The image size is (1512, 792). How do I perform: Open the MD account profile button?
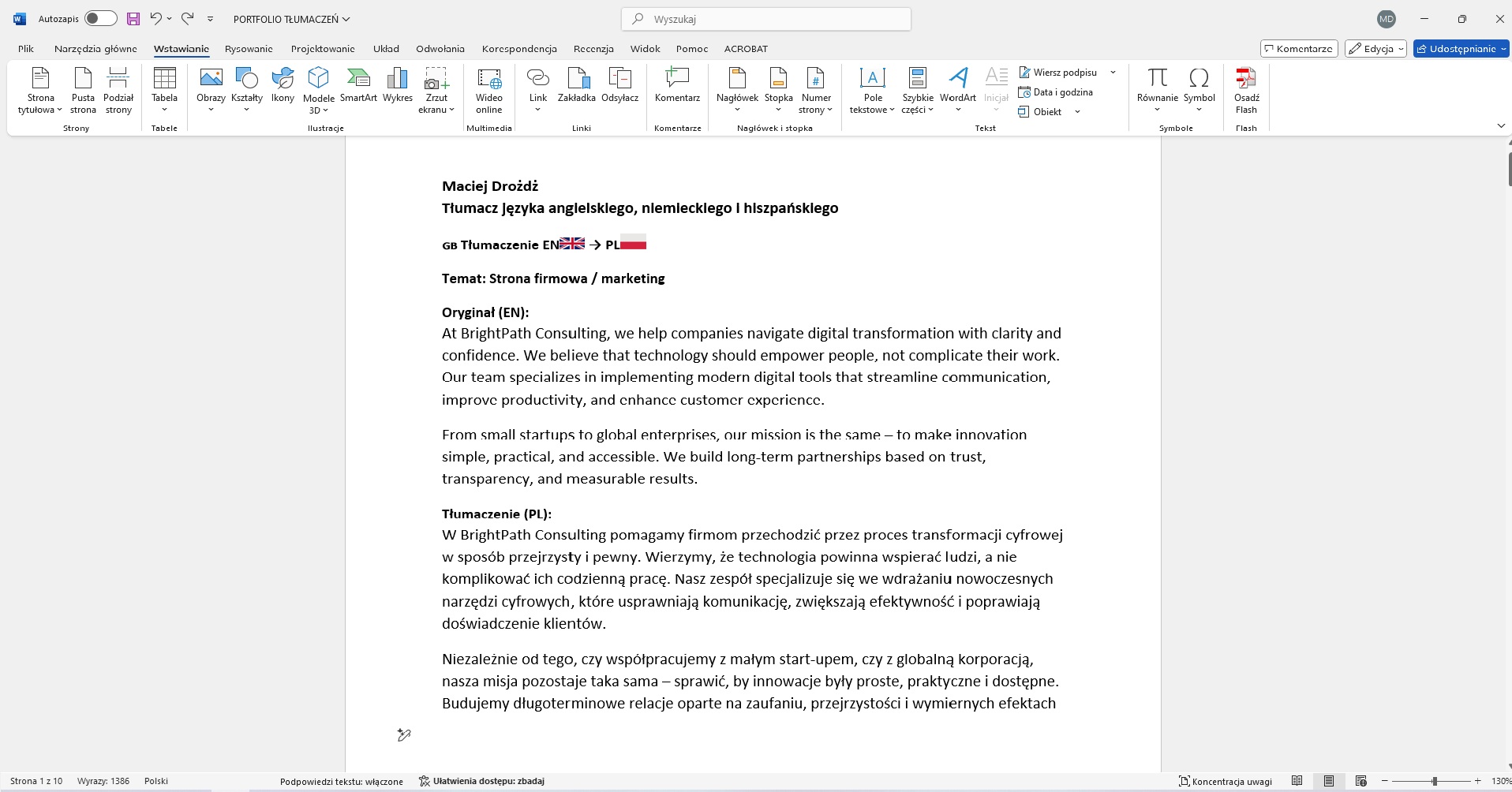1387,19
